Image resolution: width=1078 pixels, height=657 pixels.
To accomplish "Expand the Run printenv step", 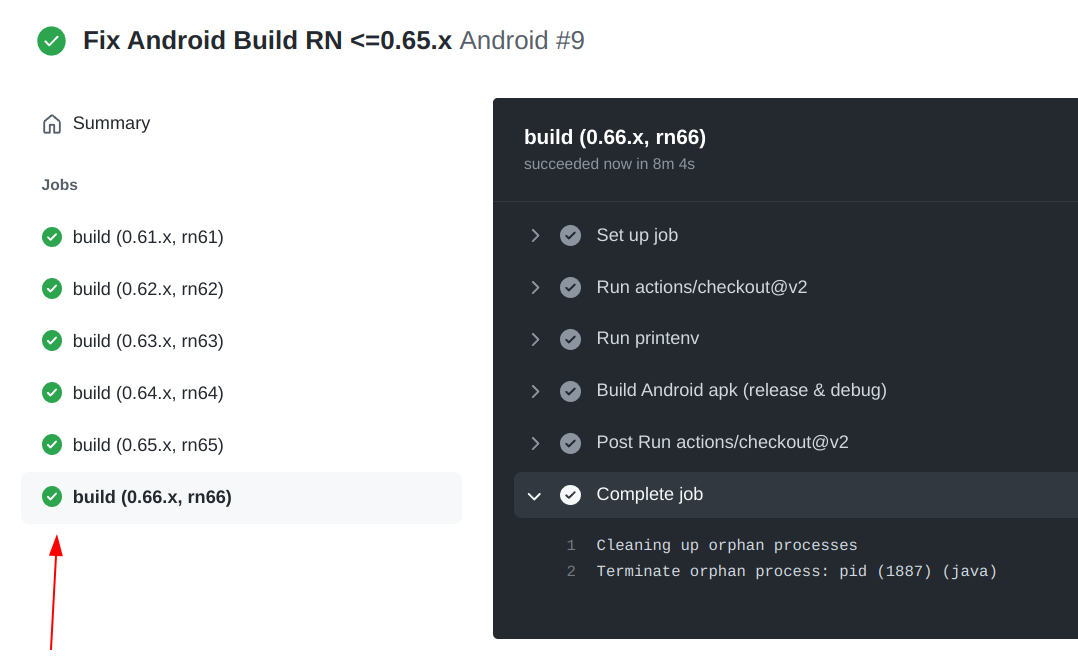I will (x=535, y=339).
